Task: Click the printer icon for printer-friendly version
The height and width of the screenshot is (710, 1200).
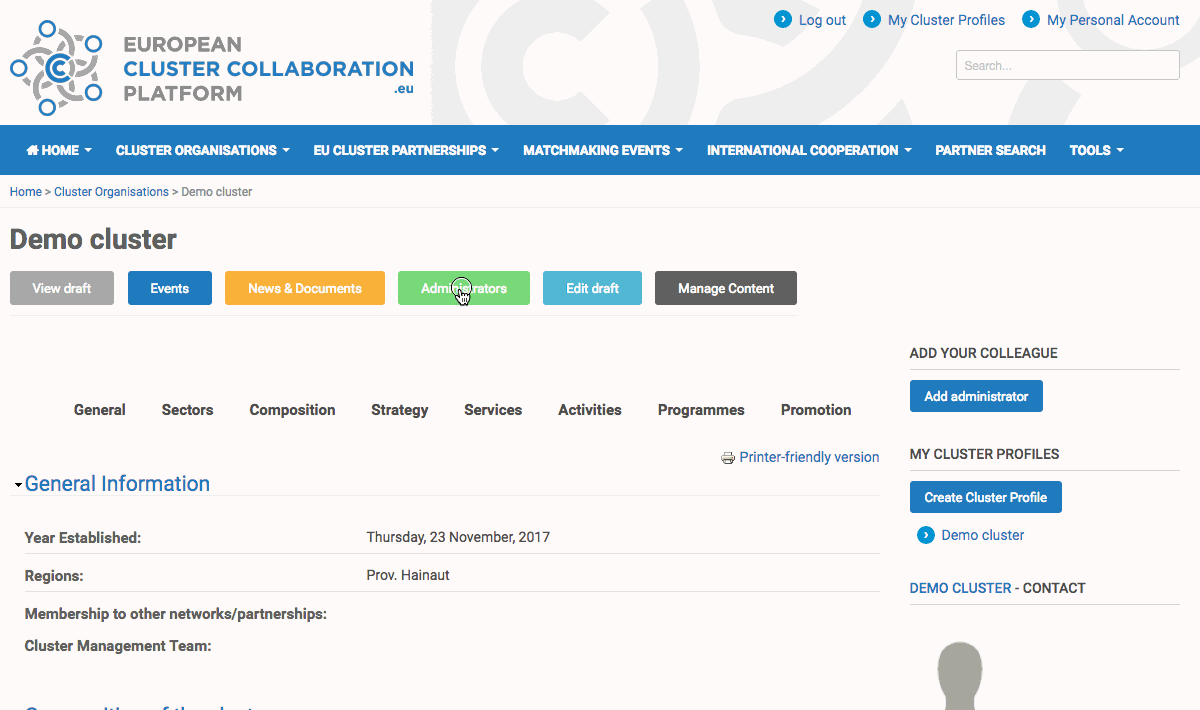Action: pos(728,458)
